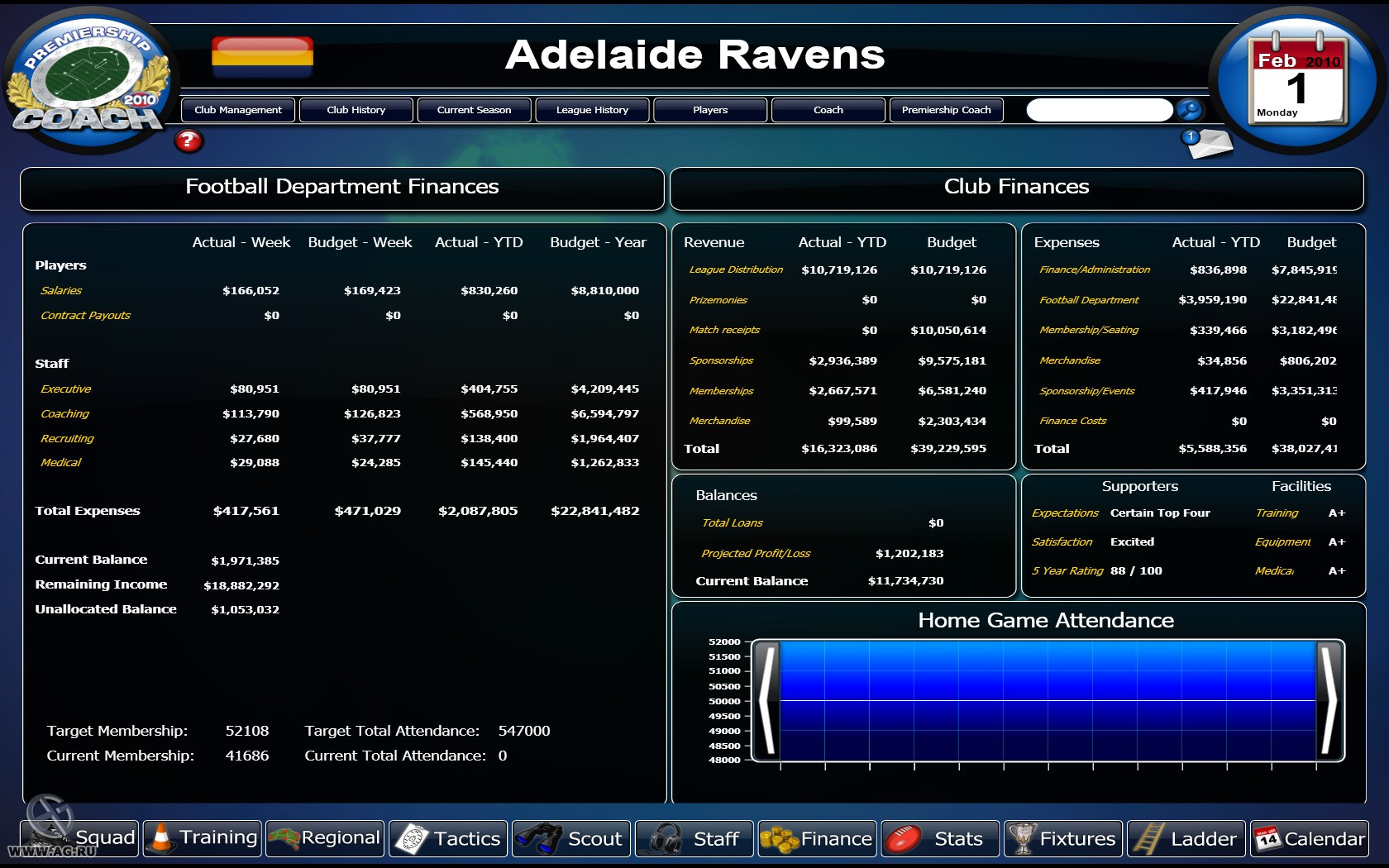The height and width of the screenshot is (868, 1389).
Task: Open Scout with the binoculars icon
Action: pyautogui.click(x=571, y=838)
